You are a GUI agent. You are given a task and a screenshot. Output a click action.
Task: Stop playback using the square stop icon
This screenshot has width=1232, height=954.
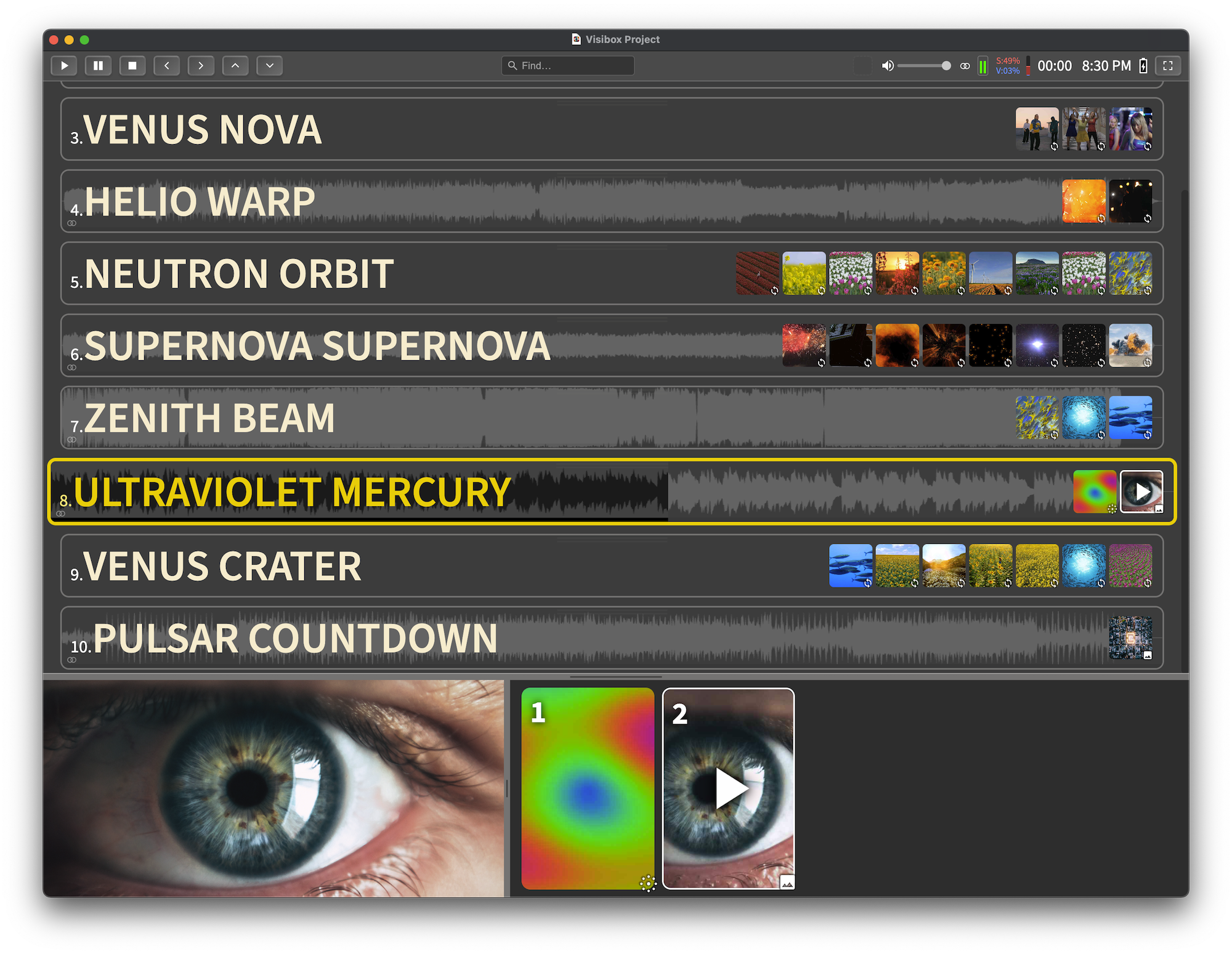(132, 65)
